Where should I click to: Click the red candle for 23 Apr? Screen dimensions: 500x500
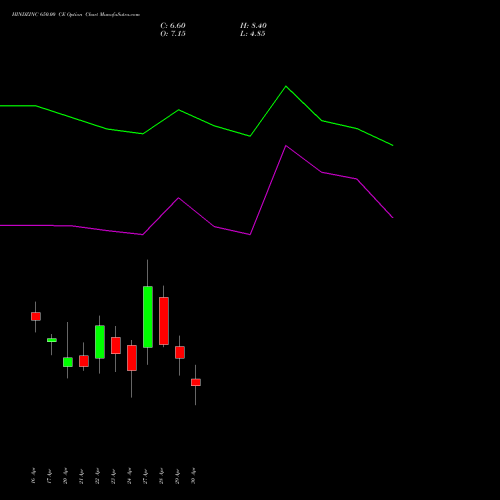(x=116, y=346)
